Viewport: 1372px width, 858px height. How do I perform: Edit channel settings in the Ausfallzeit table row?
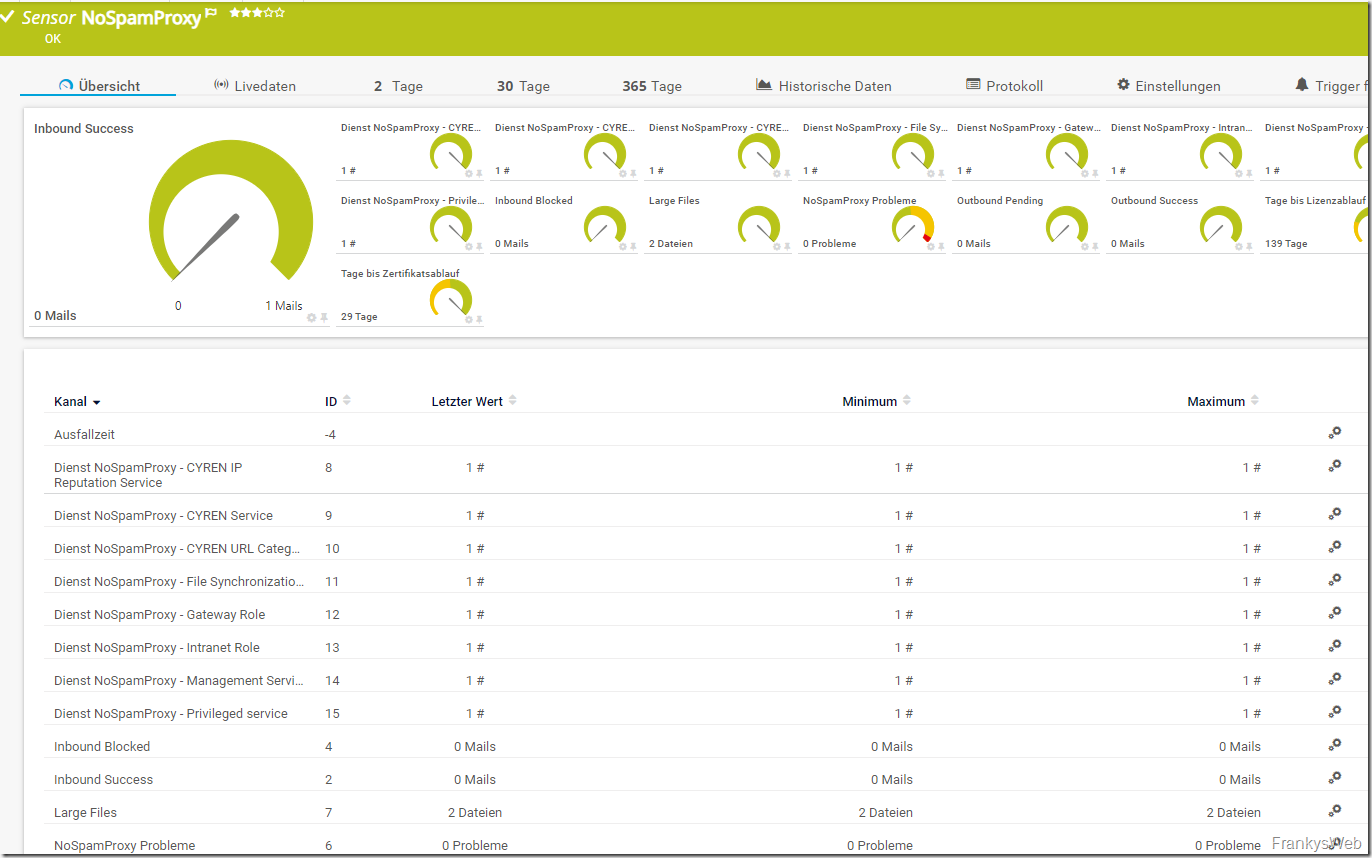1334,432
